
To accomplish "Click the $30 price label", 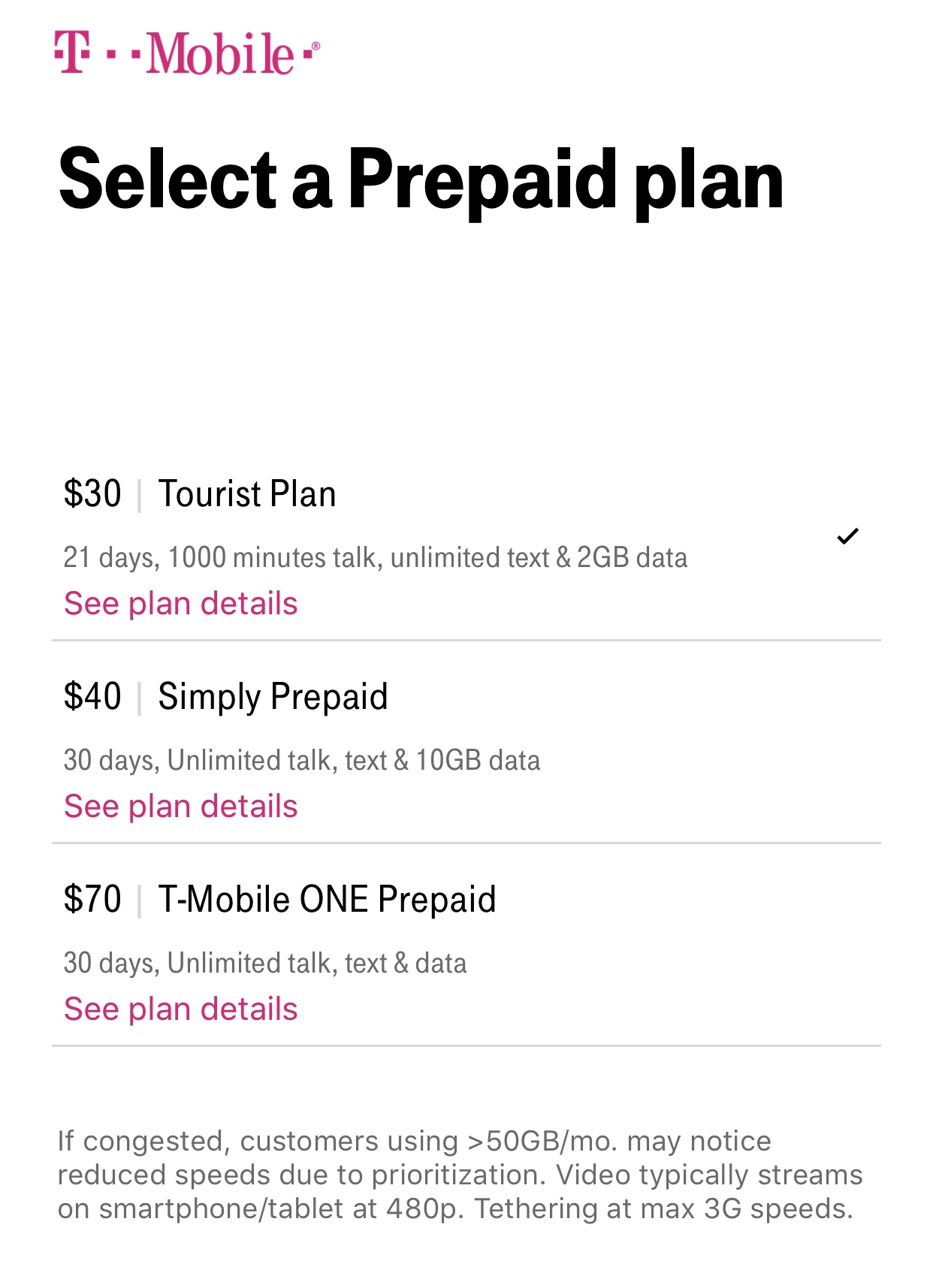I will tap(92, 493).
